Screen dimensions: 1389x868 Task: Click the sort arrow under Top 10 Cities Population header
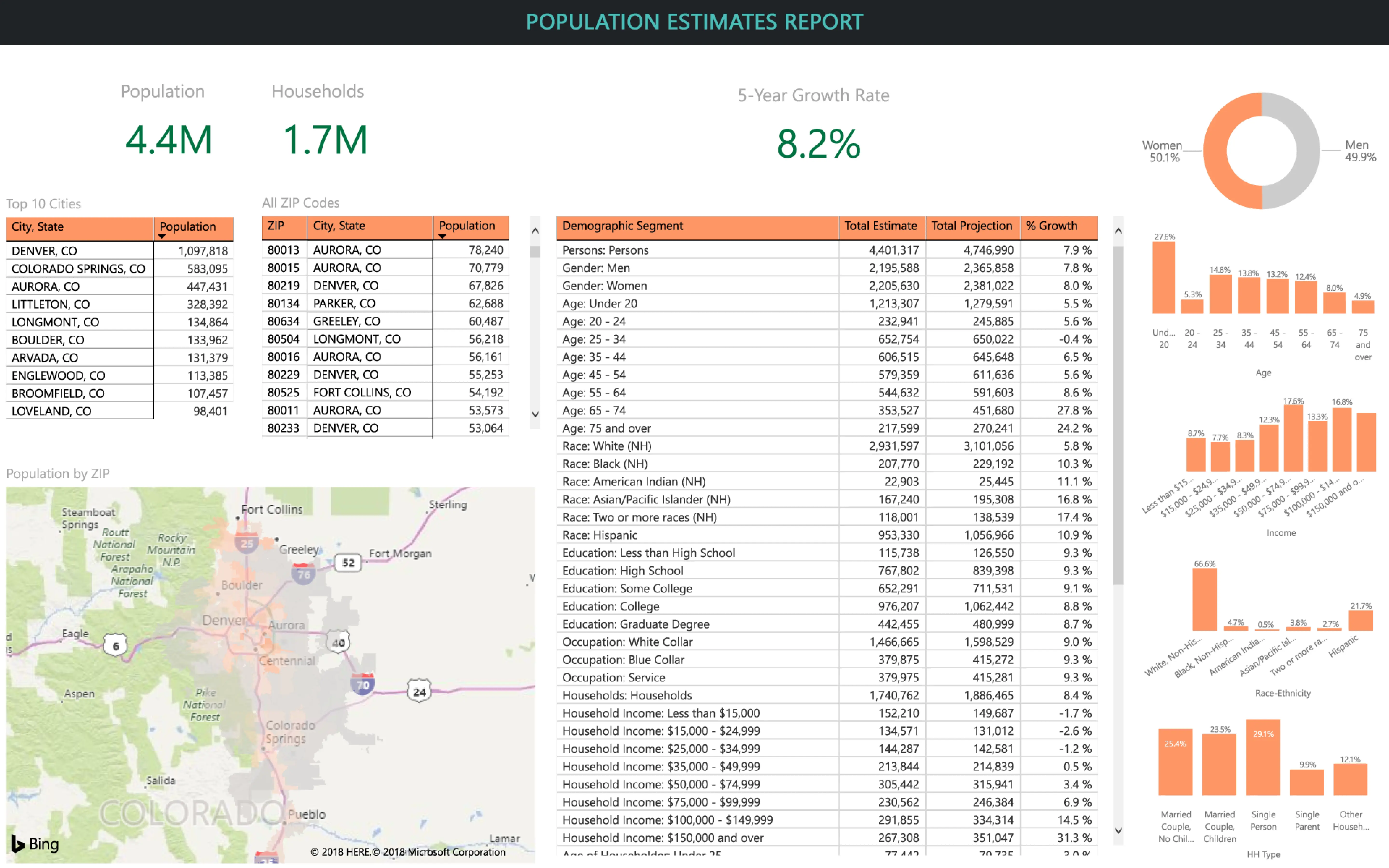[x=162, y=237]
